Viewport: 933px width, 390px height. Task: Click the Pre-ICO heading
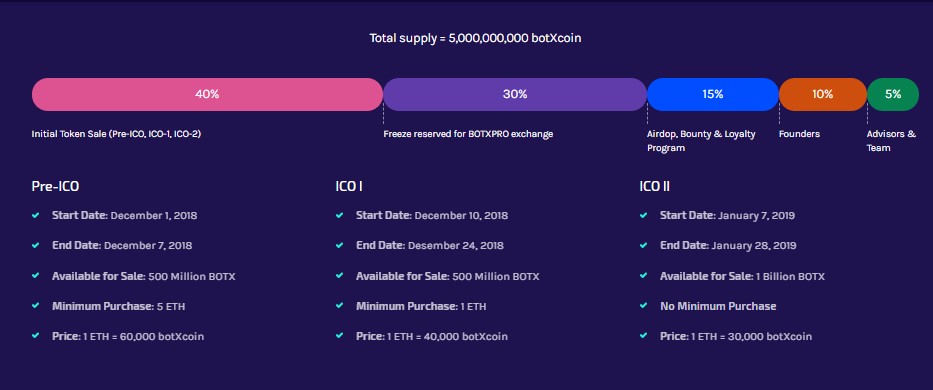[55, 186]
